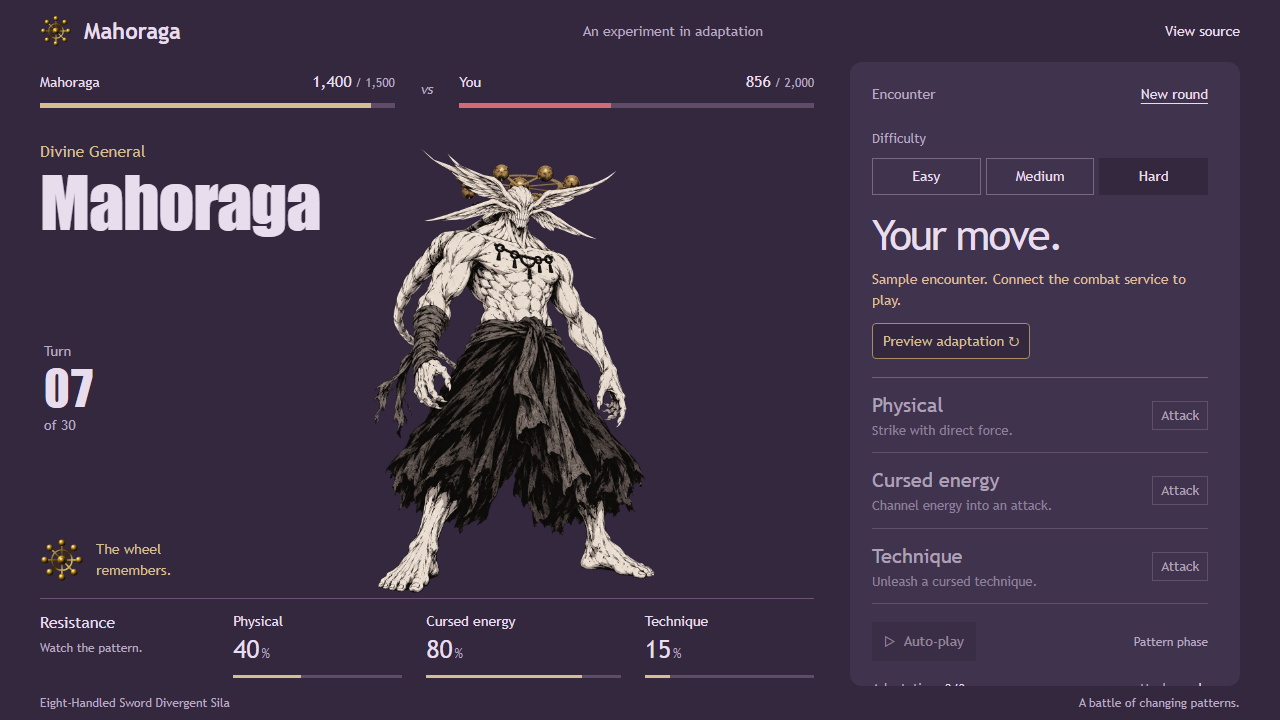This screenshot has width=1280, height=720.
Task: Select Hard difficulty
Action: 1153,176
